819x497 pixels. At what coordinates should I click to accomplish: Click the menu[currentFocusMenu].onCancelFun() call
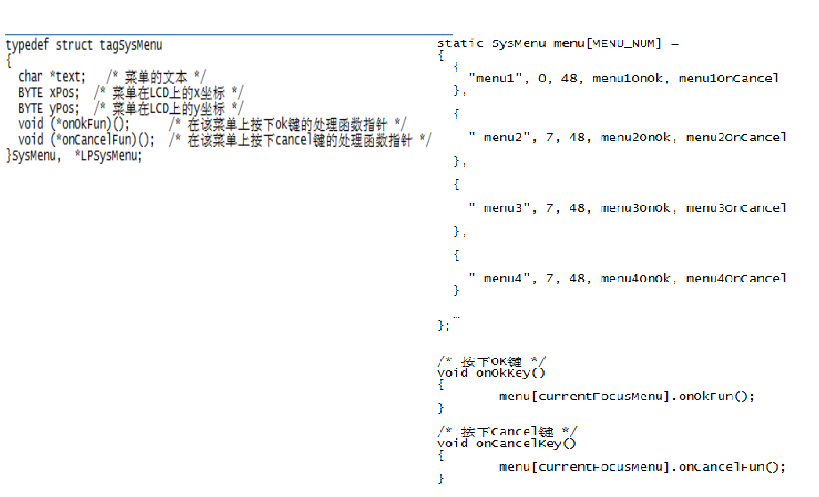pos(642,466)
